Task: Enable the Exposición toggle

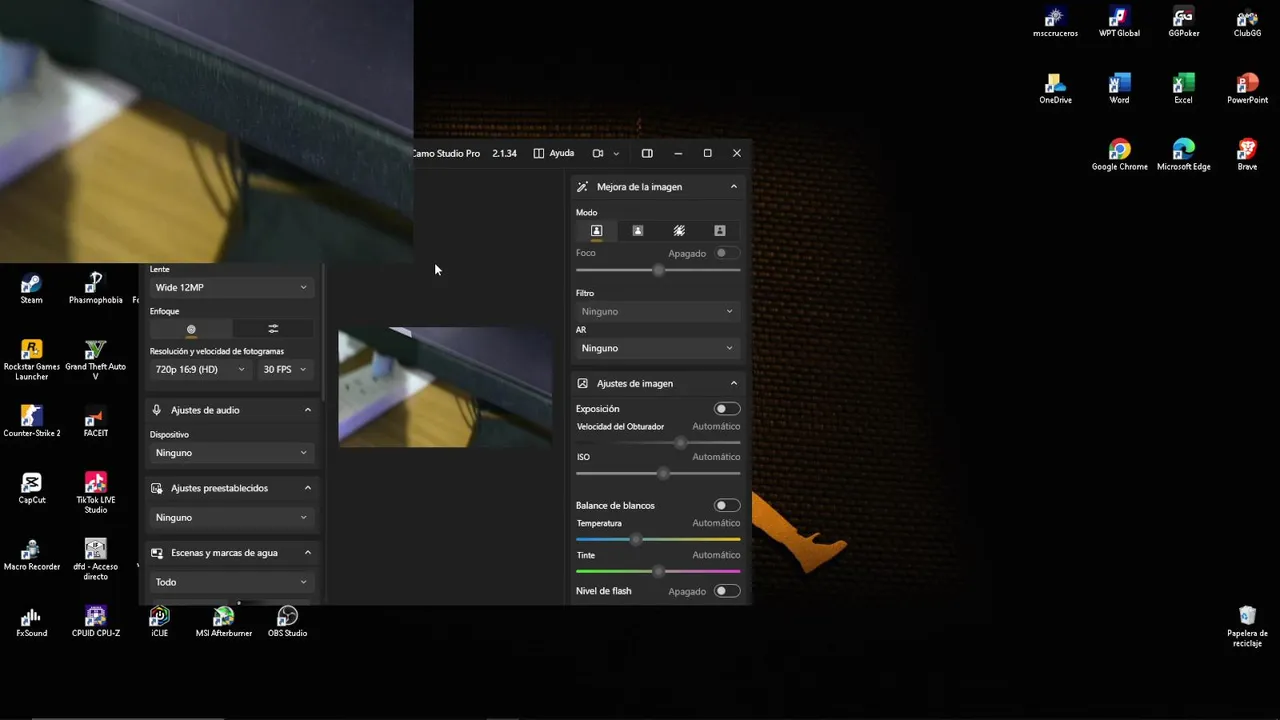Action: click(727, 409)
